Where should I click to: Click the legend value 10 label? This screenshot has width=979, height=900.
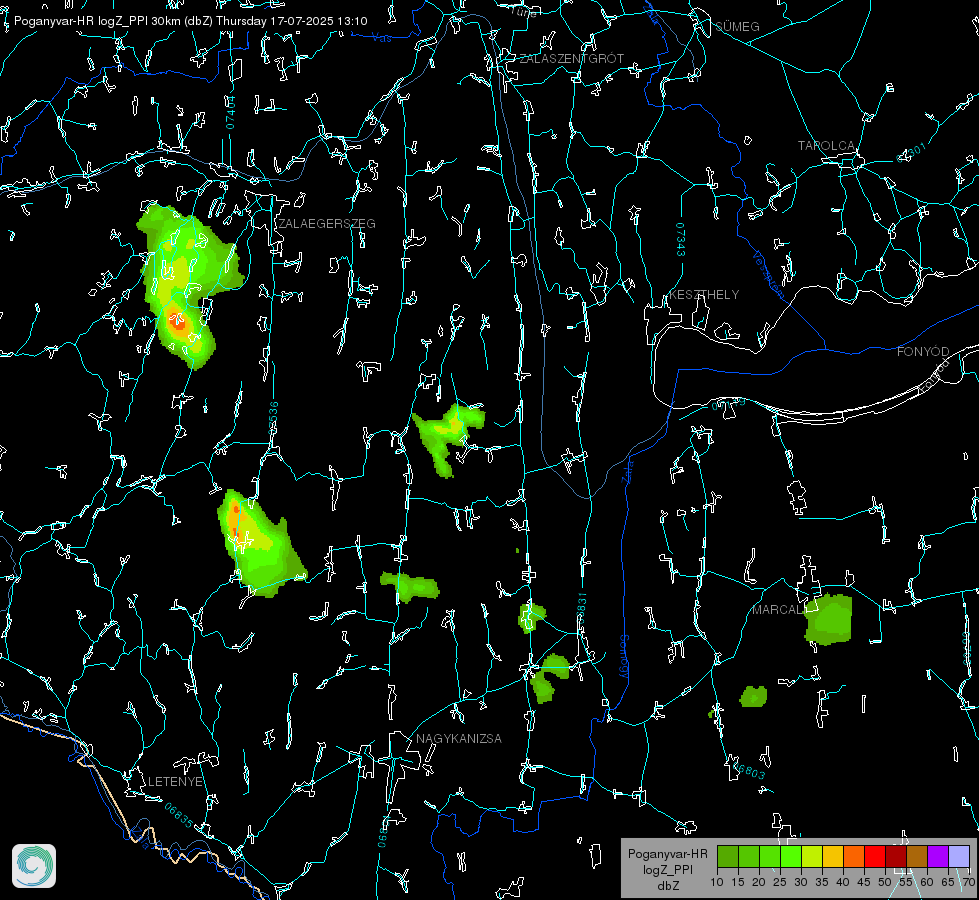tap(717, 882)
